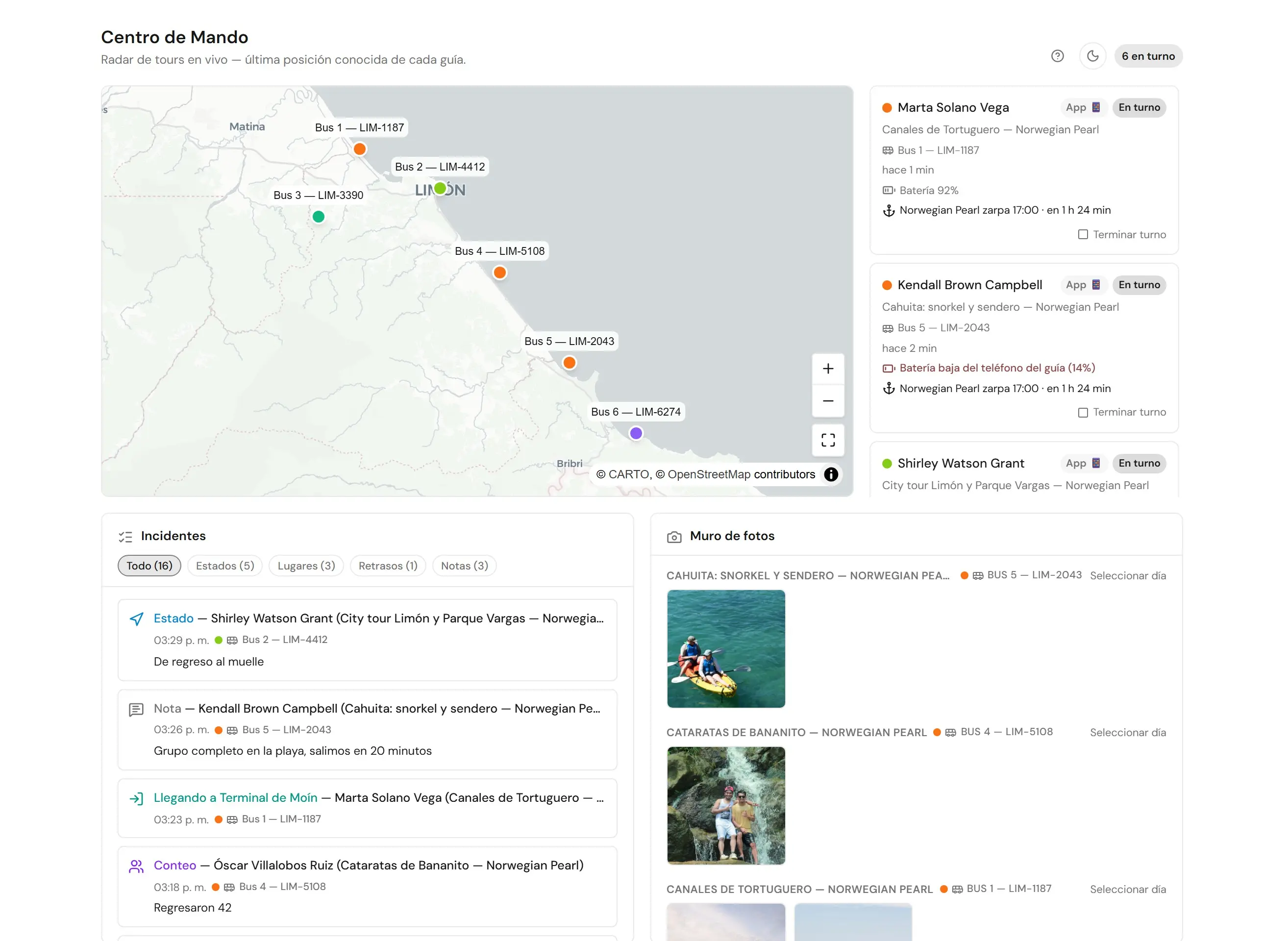Click the camera icon beside 'Muro de fotos'
The height and width of the screenshot is (941, 1288).
pos(674,537)
